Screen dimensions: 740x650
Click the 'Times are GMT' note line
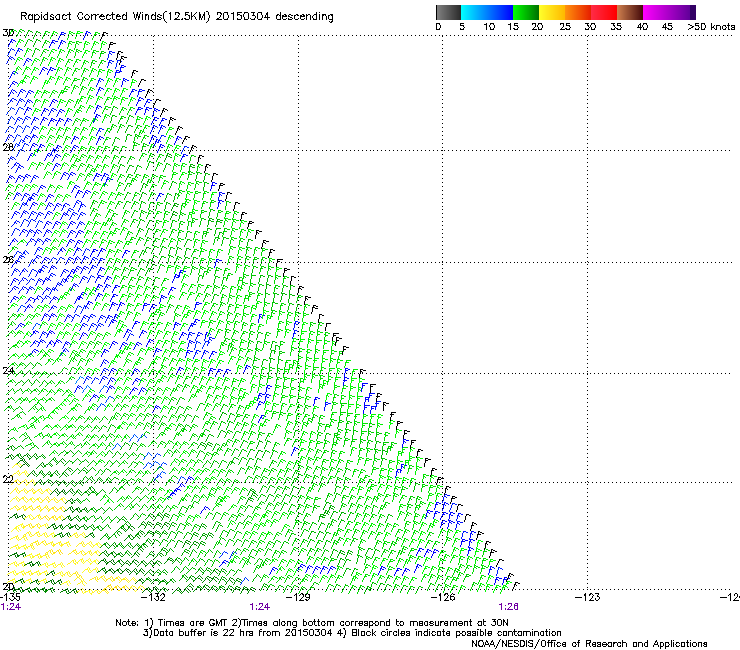[x=311, y=623]
